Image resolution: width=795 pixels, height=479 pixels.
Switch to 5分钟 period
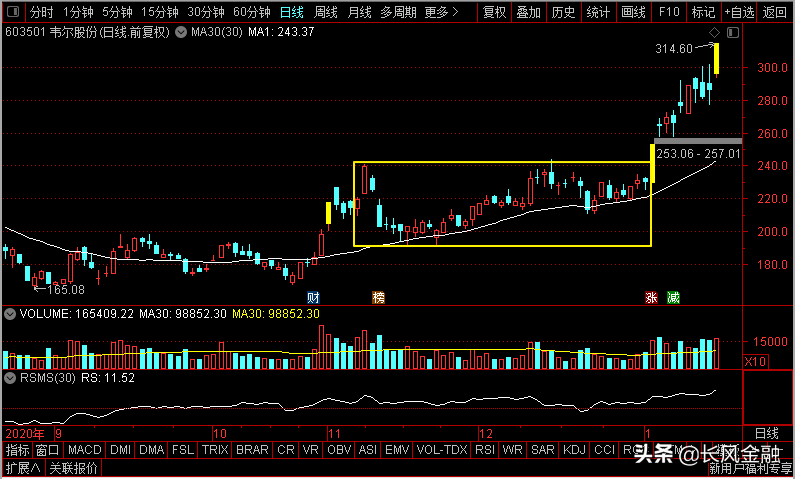coord(117,12)
